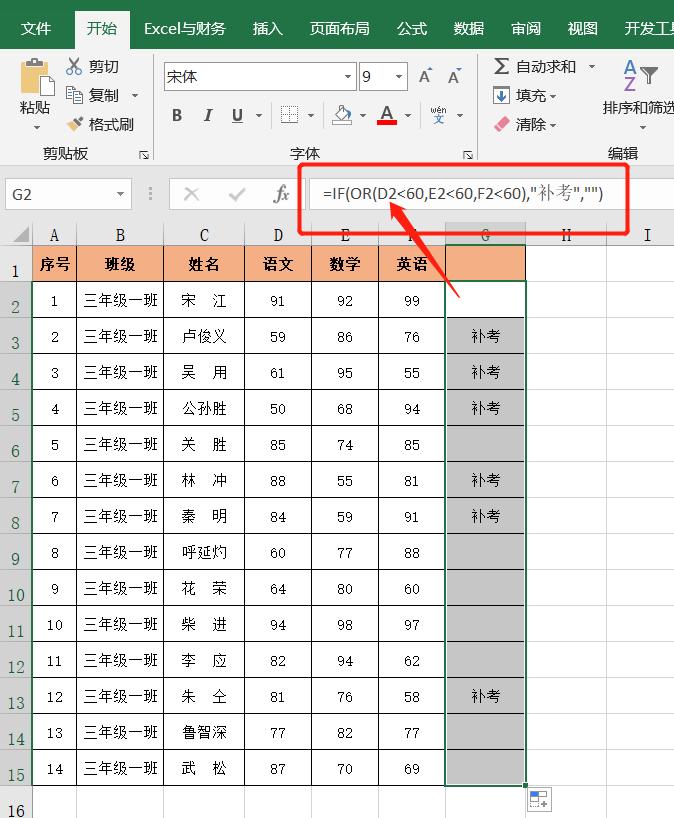The height and width of the screenshot is (818, 674).
Task: Click the Select All corner triangle
Action: pos(21,235)
